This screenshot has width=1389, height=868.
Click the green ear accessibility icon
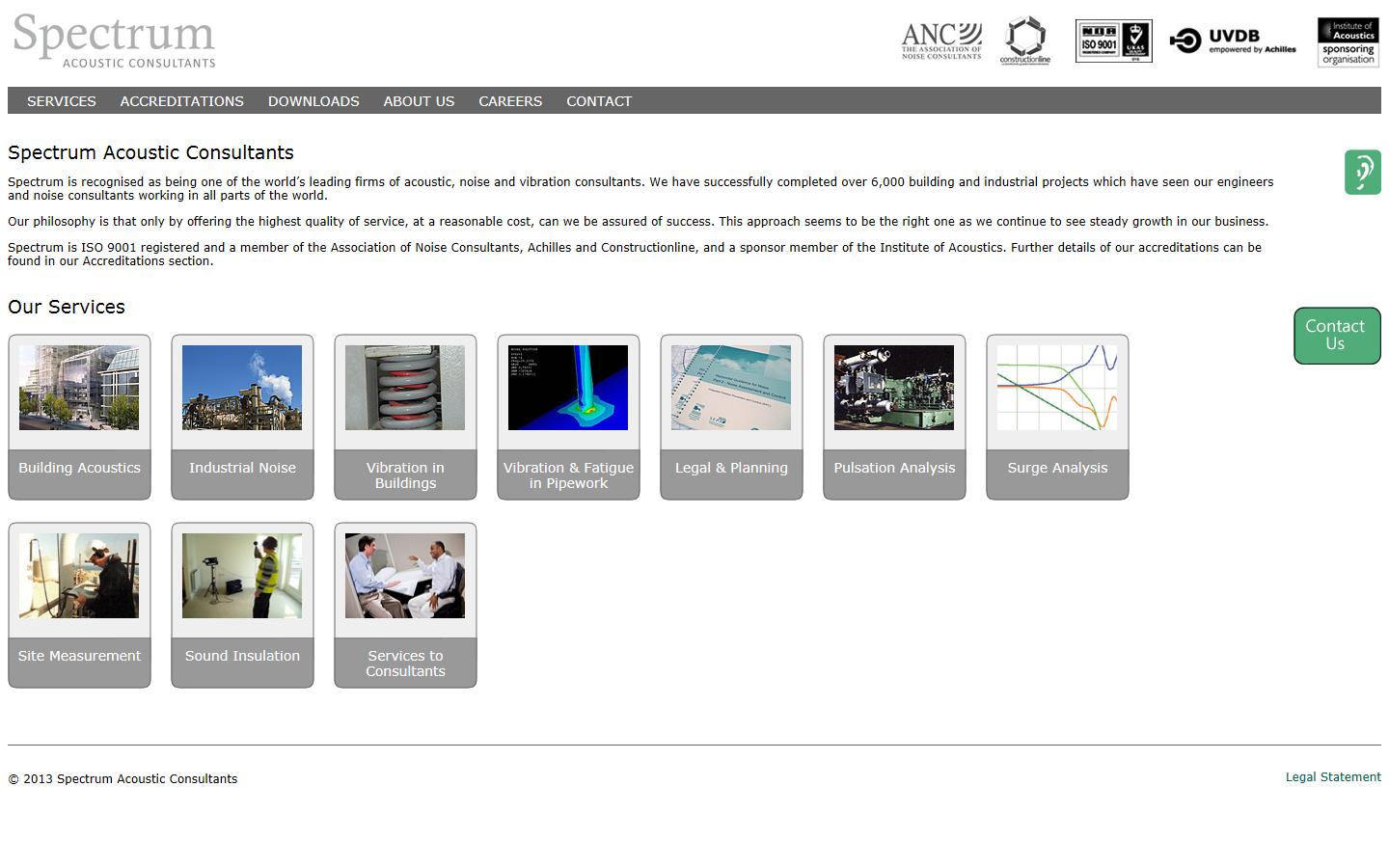pos(1362,173)
